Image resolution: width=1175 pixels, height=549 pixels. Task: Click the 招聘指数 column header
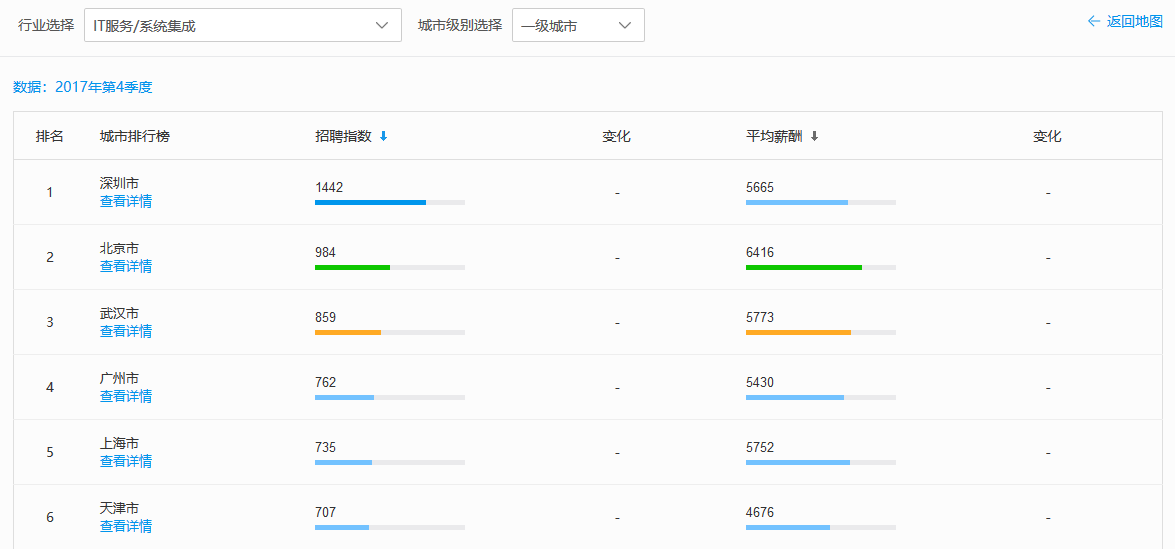click(x=343, y=136)
